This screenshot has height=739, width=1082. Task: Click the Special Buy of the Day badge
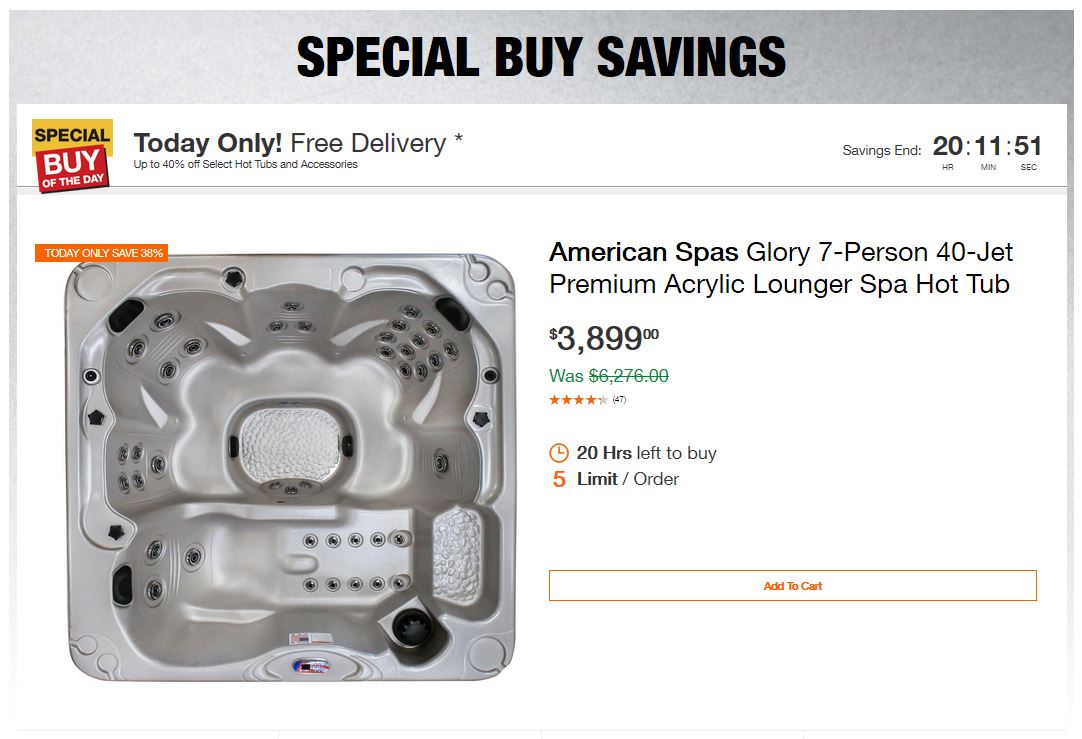72,155
